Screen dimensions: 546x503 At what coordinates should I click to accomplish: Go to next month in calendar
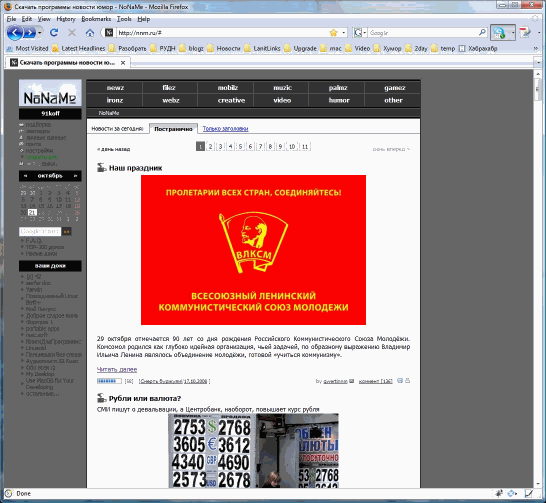(75, 176)
